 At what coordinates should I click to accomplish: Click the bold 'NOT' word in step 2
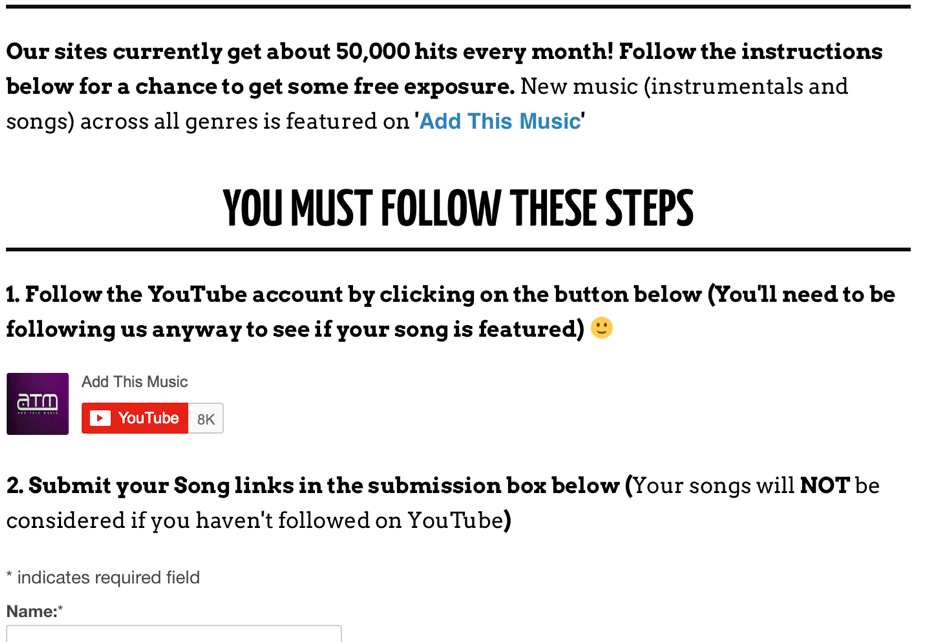(x=825, y=485)
